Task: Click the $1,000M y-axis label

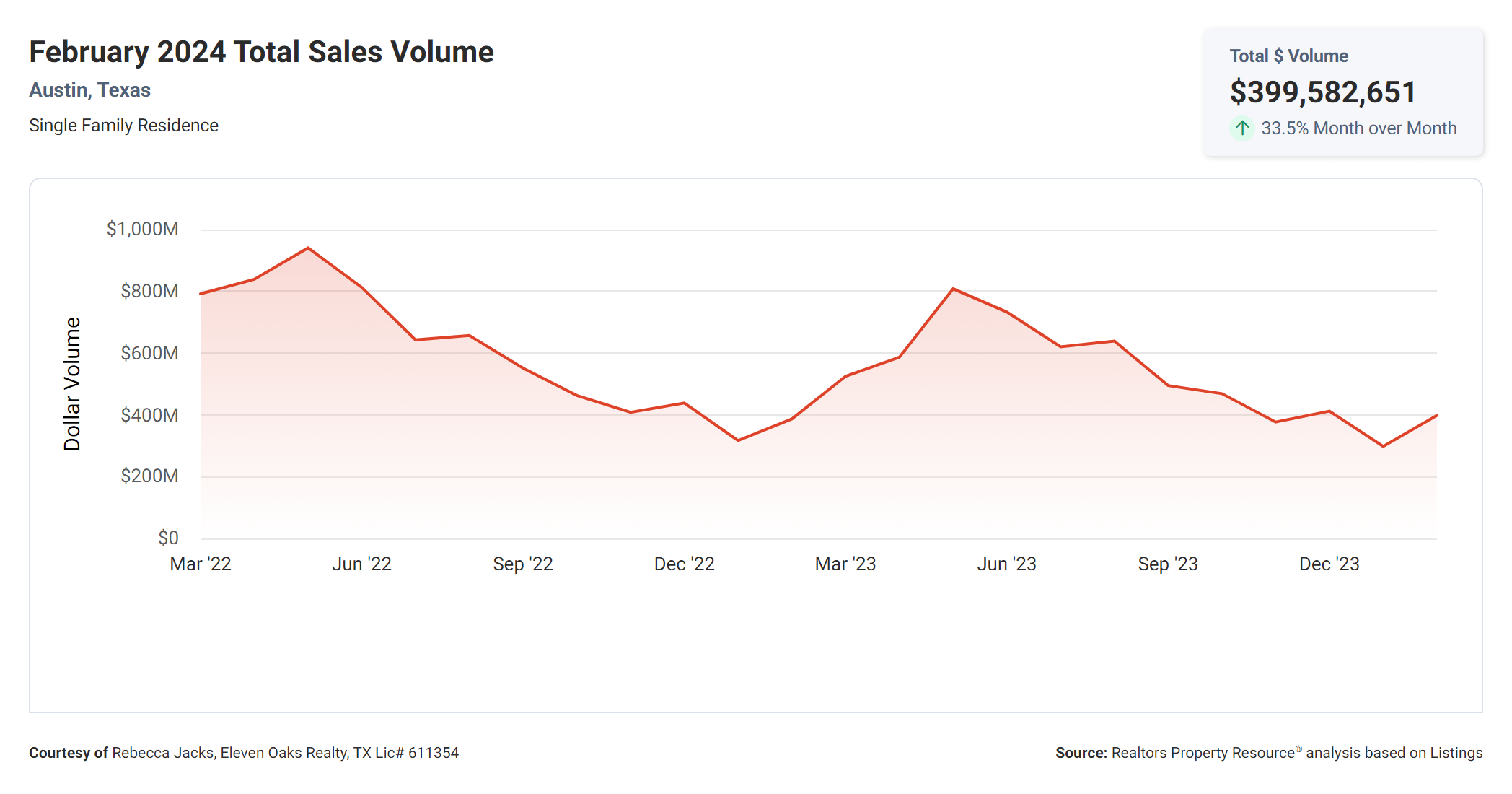Action: [142, 230]
